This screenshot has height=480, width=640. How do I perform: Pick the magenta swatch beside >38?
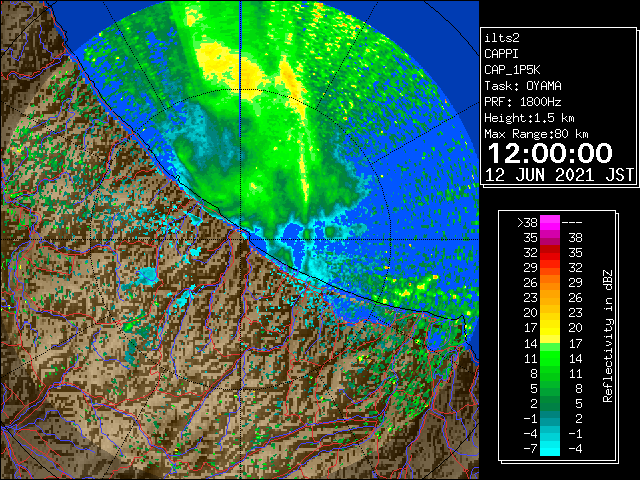[550, 223]
